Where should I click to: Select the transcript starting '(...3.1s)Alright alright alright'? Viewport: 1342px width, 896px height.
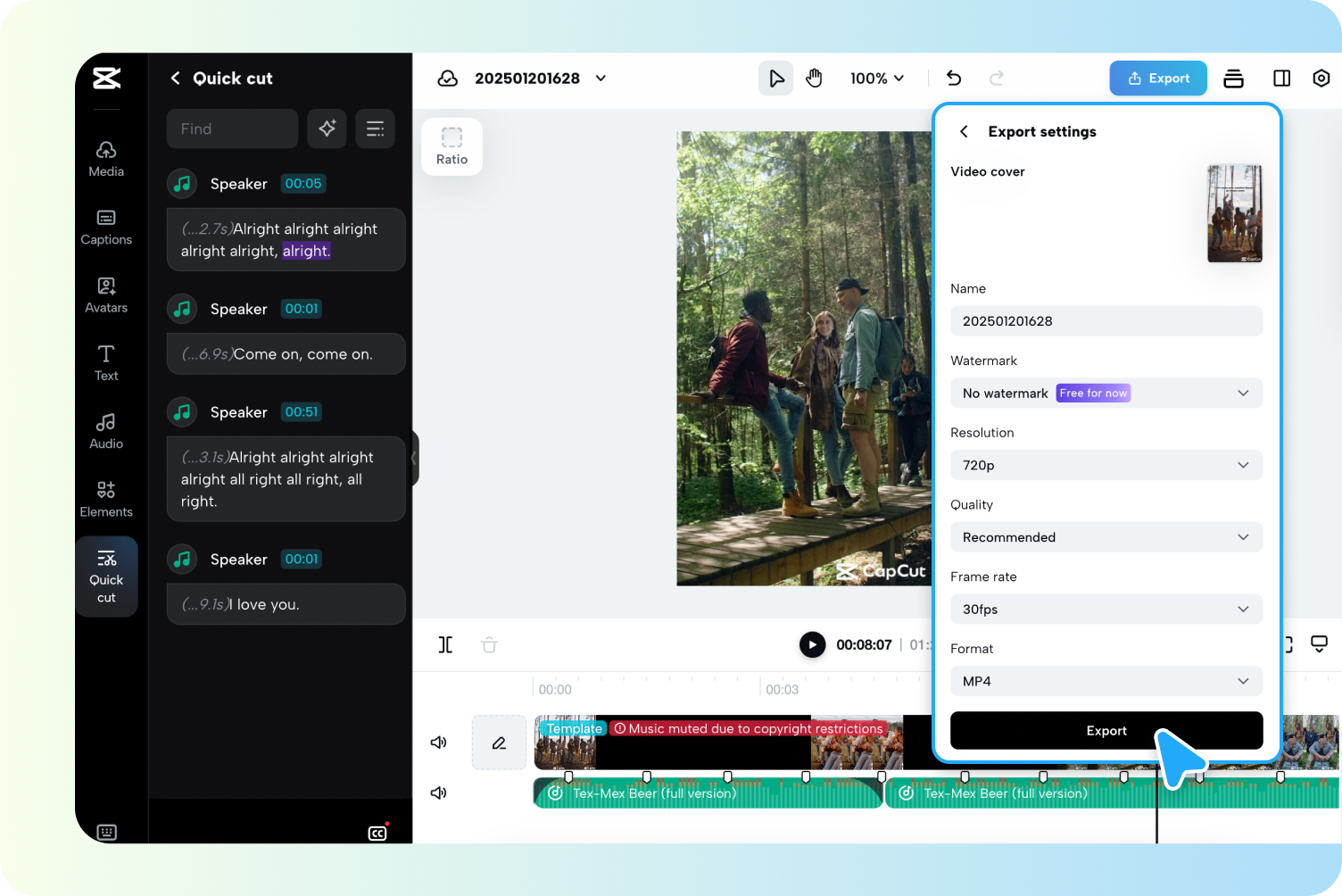[286, 479]
